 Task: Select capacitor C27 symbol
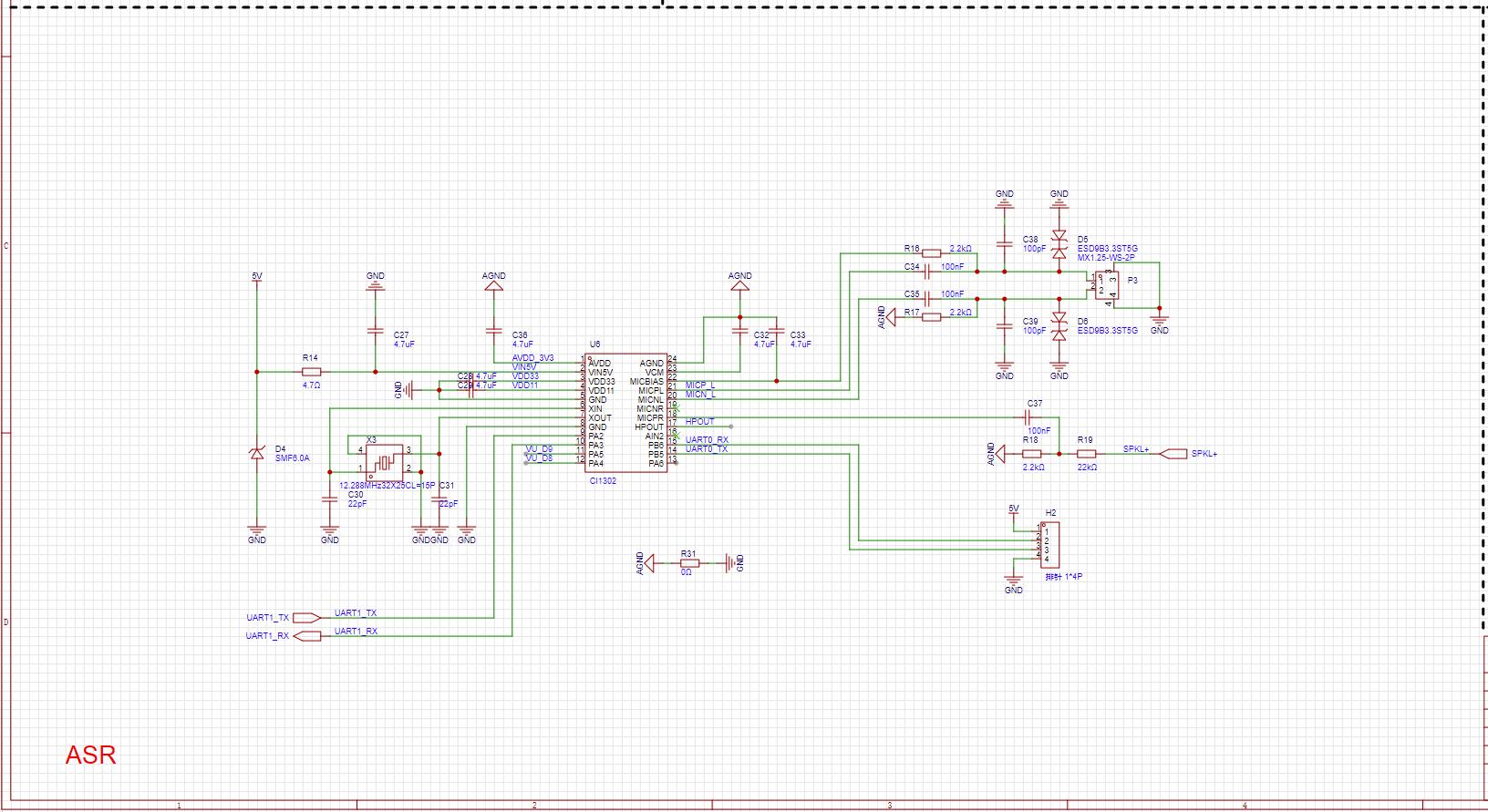click(x=375, y=332)
